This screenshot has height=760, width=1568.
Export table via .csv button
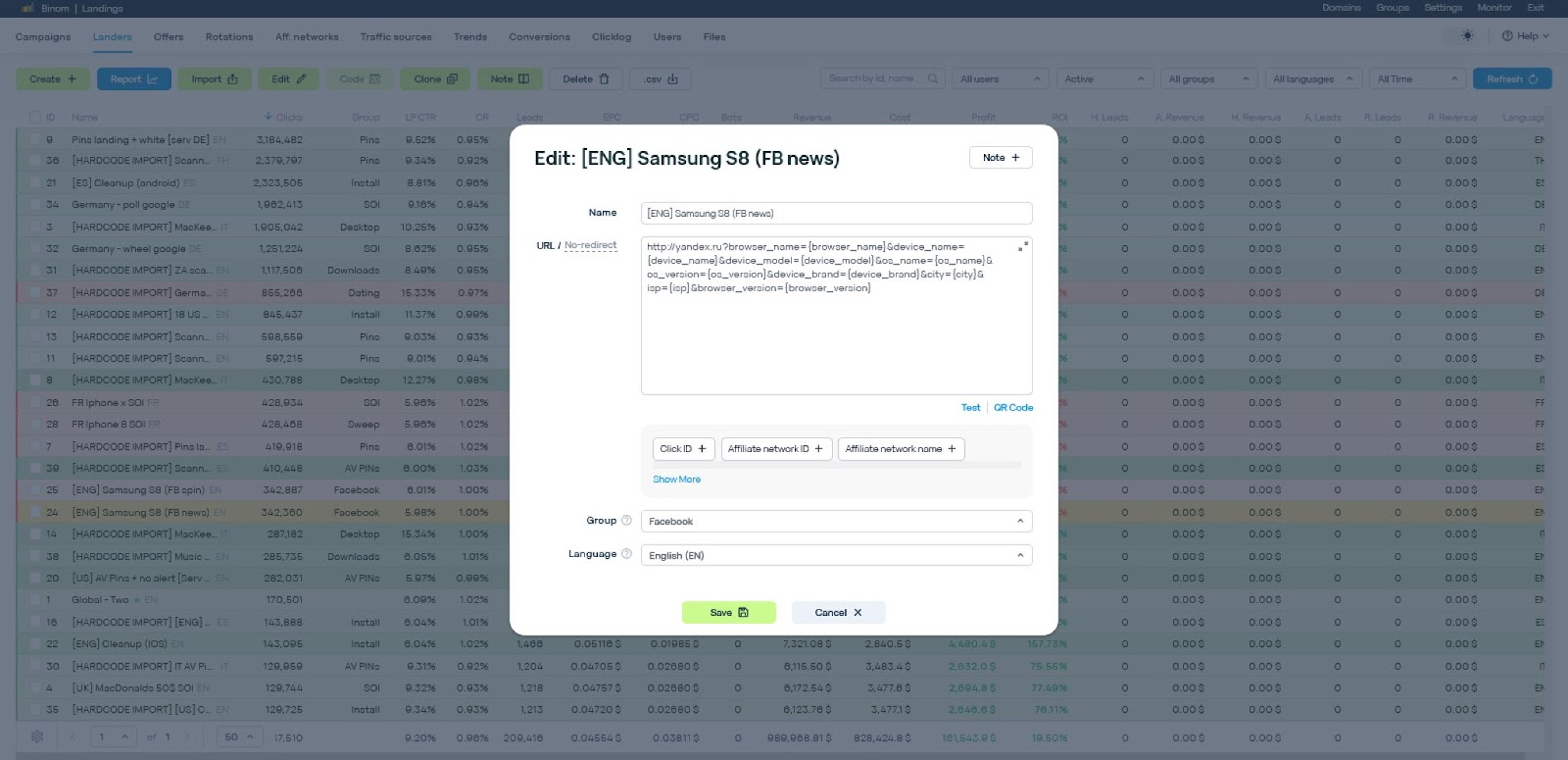tap(661, 78)
